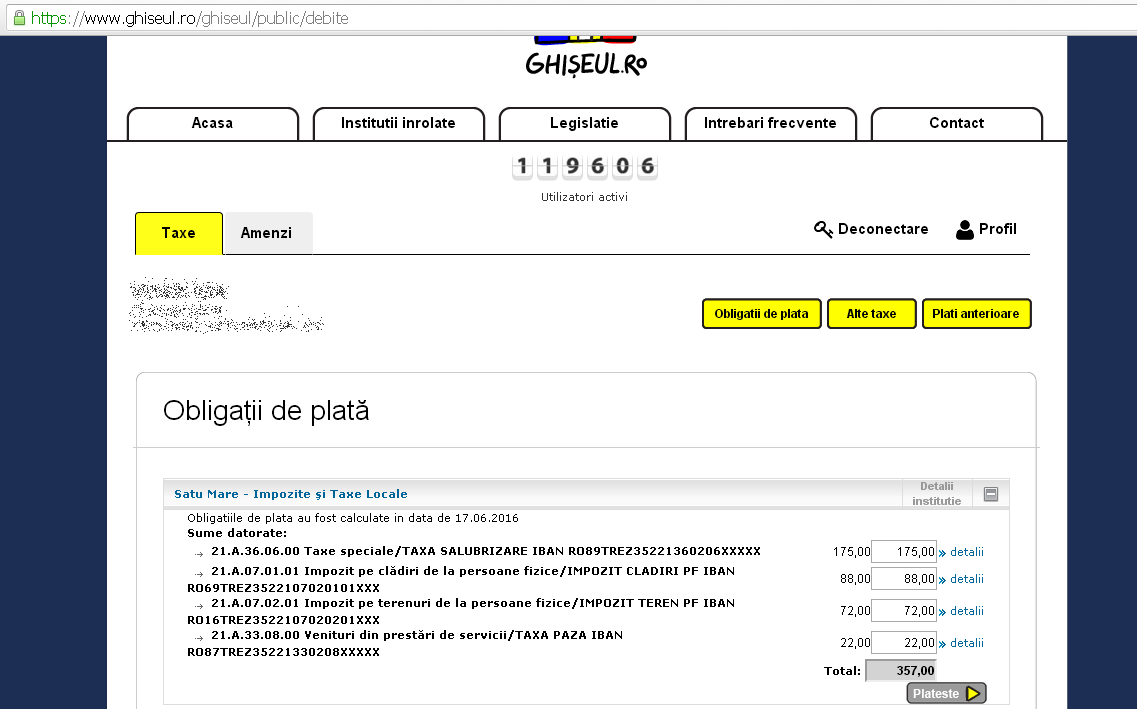Open Intrebari frecvente tab
The height and width of the screenshot is (709, 1137).
tap(770, 123)
